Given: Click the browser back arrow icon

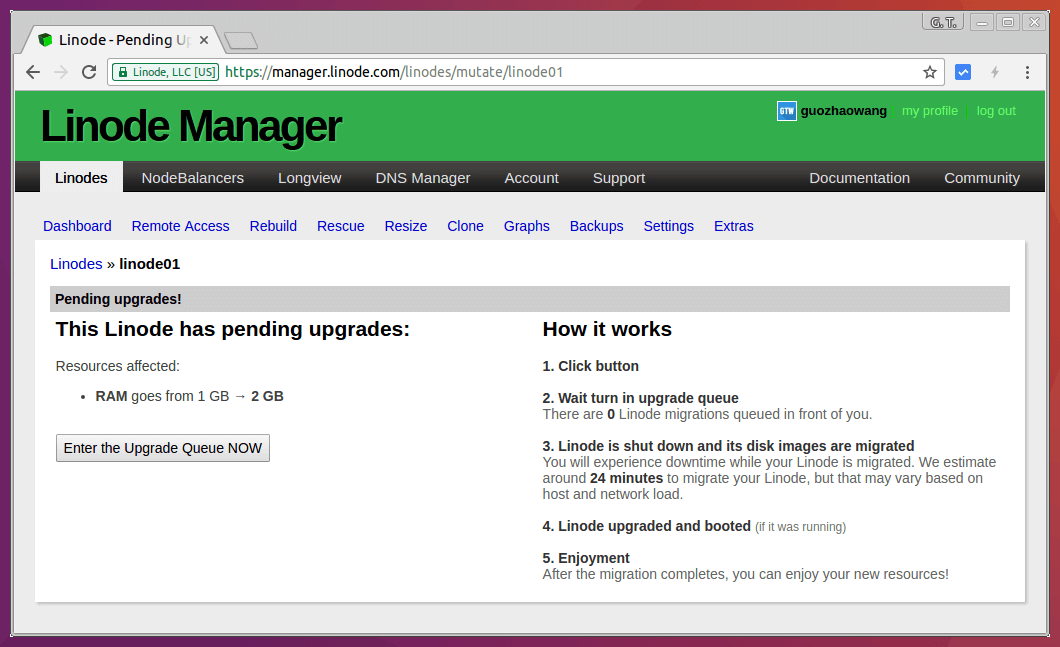Looking at the screenshot, I should pyautogui.click(x=33, y=72).
